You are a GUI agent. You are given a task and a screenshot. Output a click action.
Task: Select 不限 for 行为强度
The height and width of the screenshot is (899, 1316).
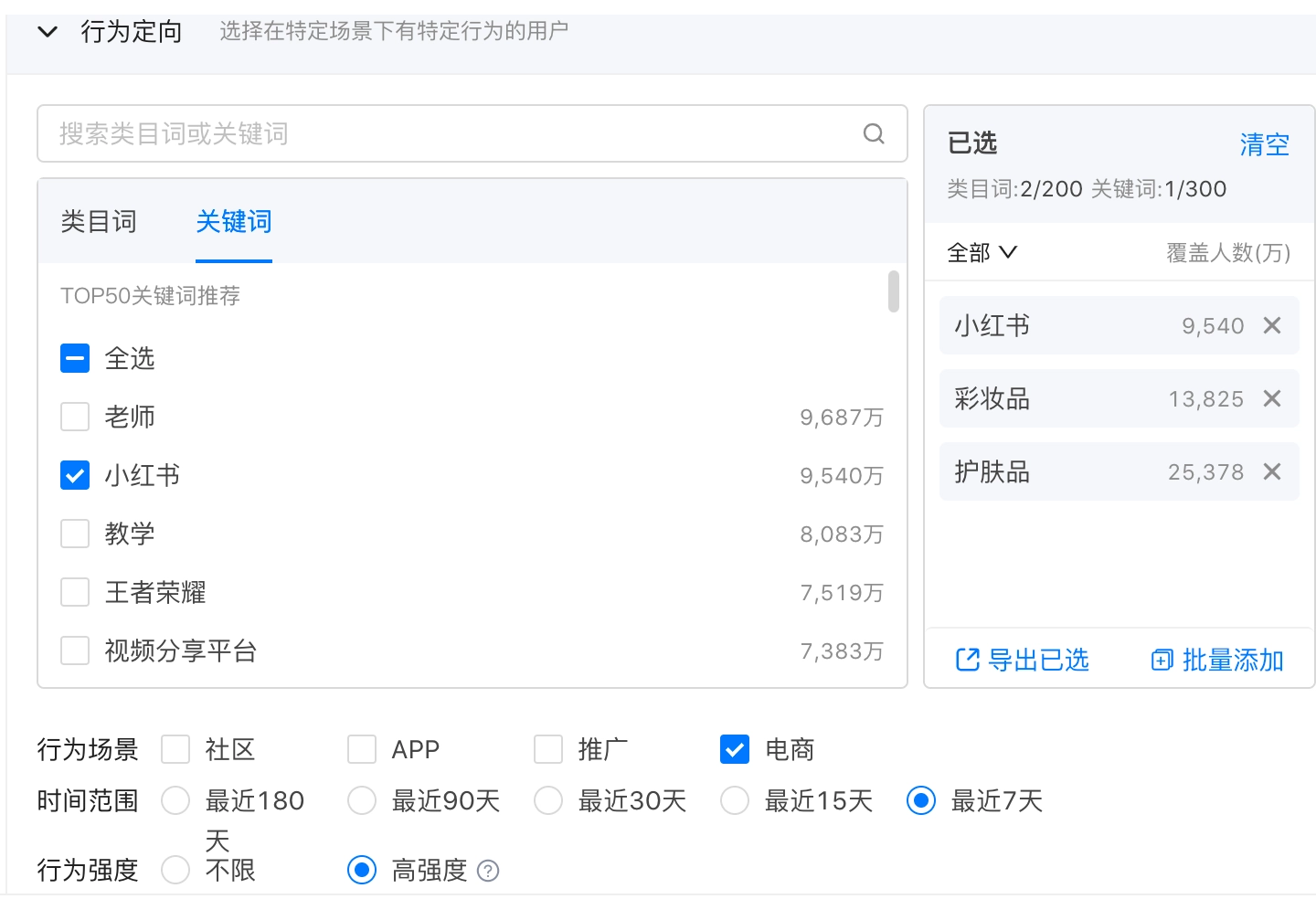pos(175,871)
